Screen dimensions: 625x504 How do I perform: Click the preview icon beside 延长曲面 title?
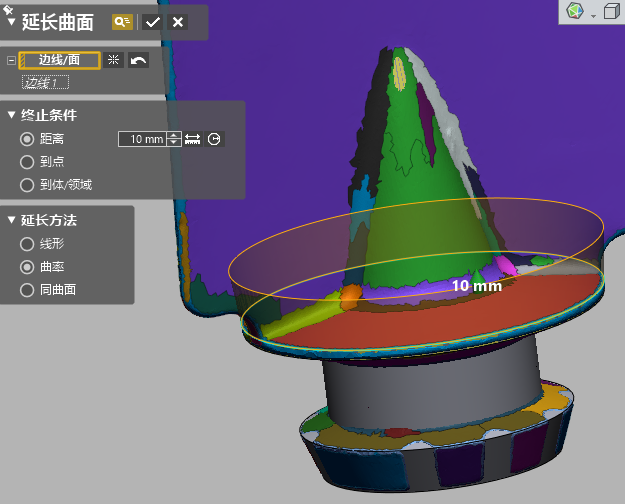click(123, 22)
